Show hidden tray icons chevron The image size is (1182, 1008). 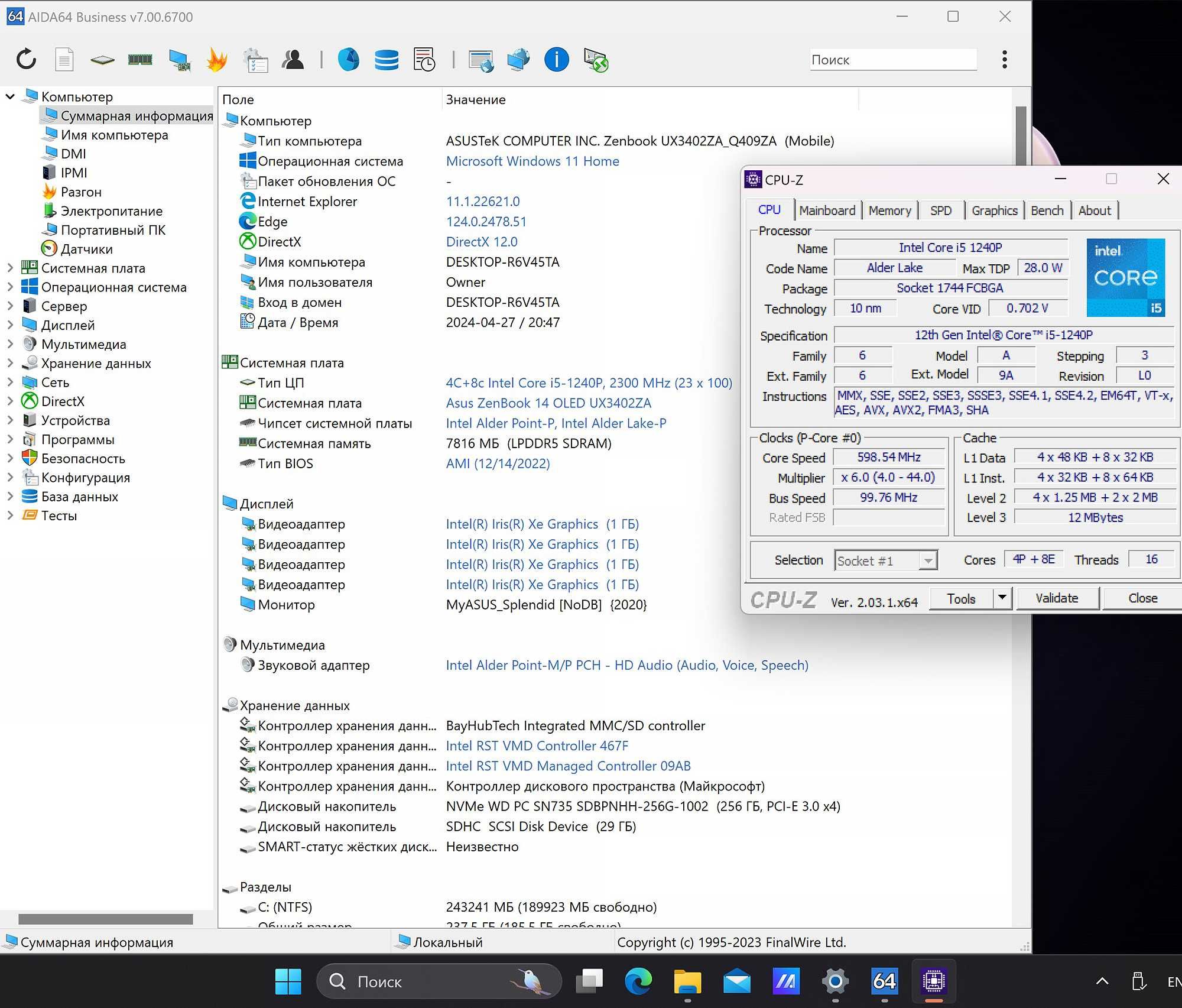1102,982
